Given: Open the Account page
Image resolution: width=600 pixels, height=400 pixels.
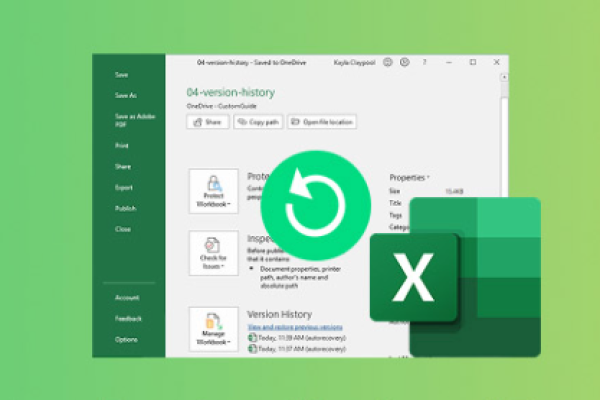Looking at the screenshot, I should (127, 297).
